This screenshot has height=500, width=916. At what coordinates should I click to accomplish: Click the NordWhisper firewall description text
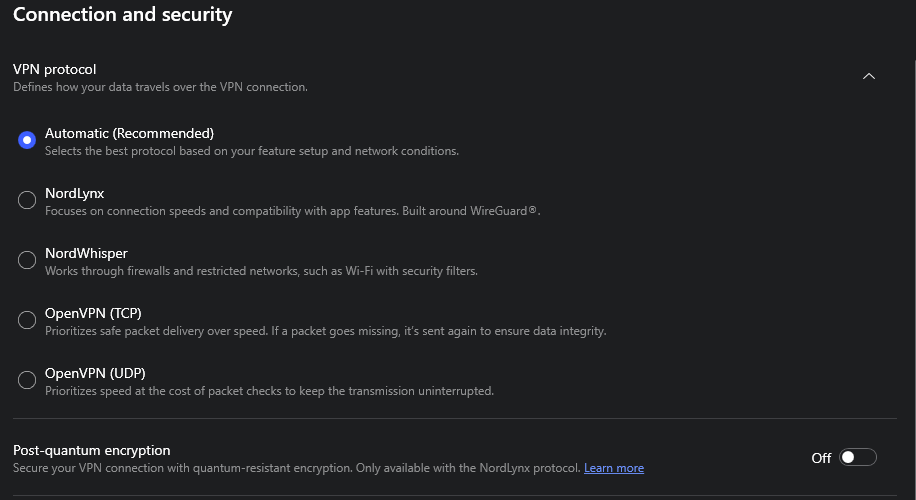click(261, 271)
